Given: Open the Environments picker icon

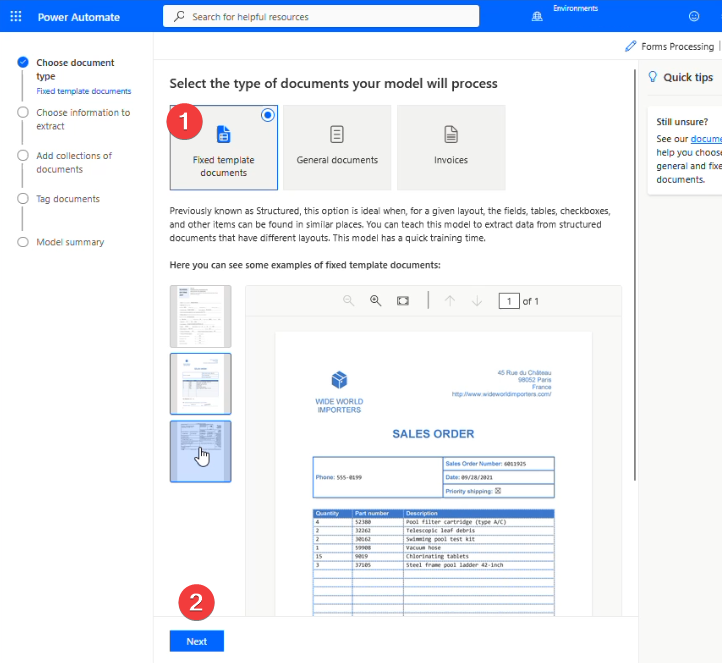Looking at the screenshot, I should 537,17.
